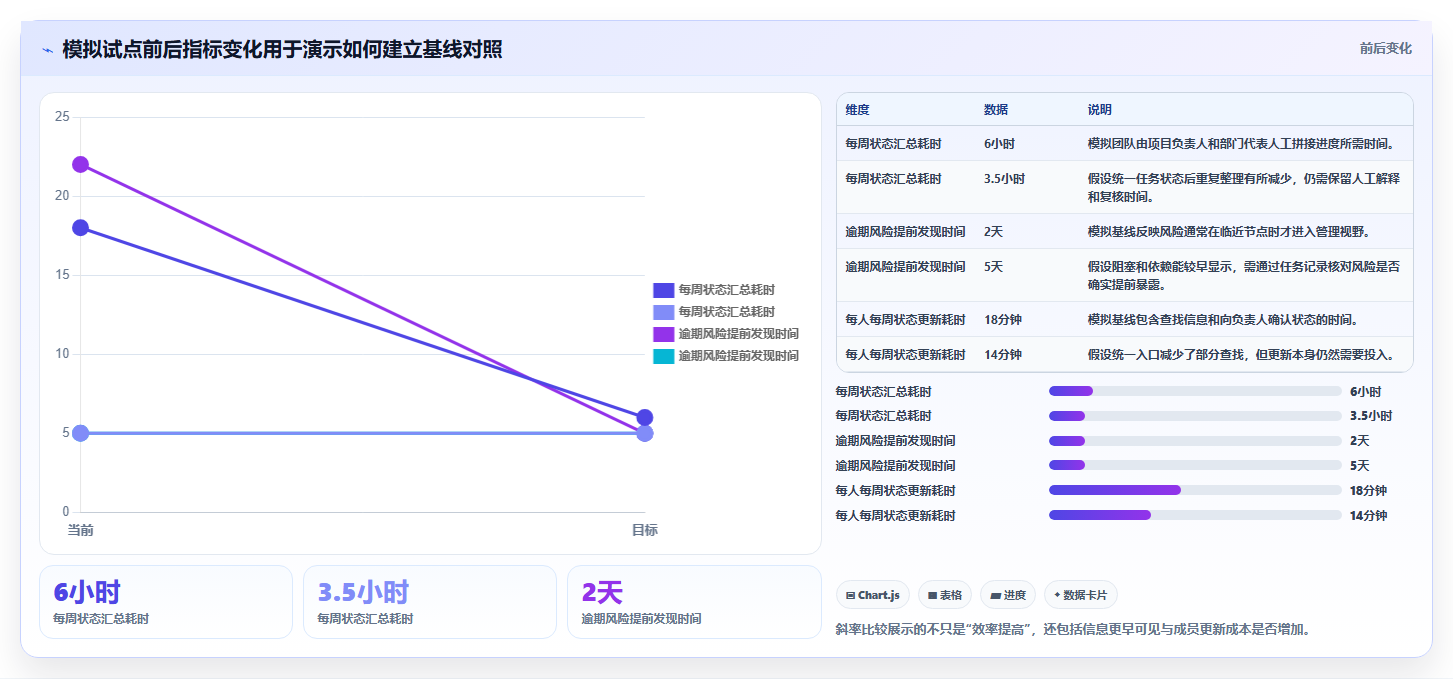Click the header title 模拟试点前后指标变化

coord(282,49)
